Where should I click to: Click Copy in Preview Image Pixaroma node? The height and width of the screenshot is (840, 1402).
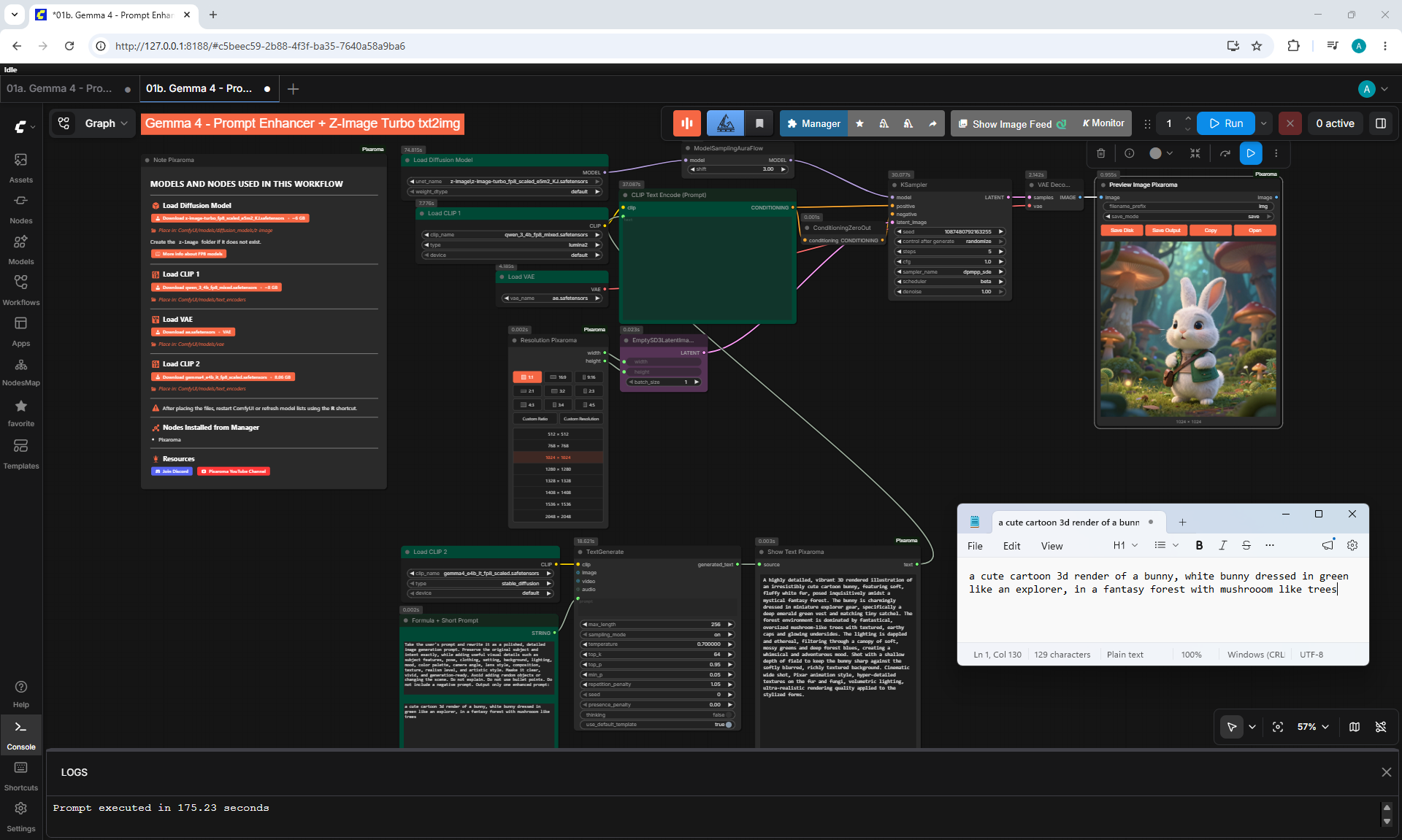[x=1211, y=231]
